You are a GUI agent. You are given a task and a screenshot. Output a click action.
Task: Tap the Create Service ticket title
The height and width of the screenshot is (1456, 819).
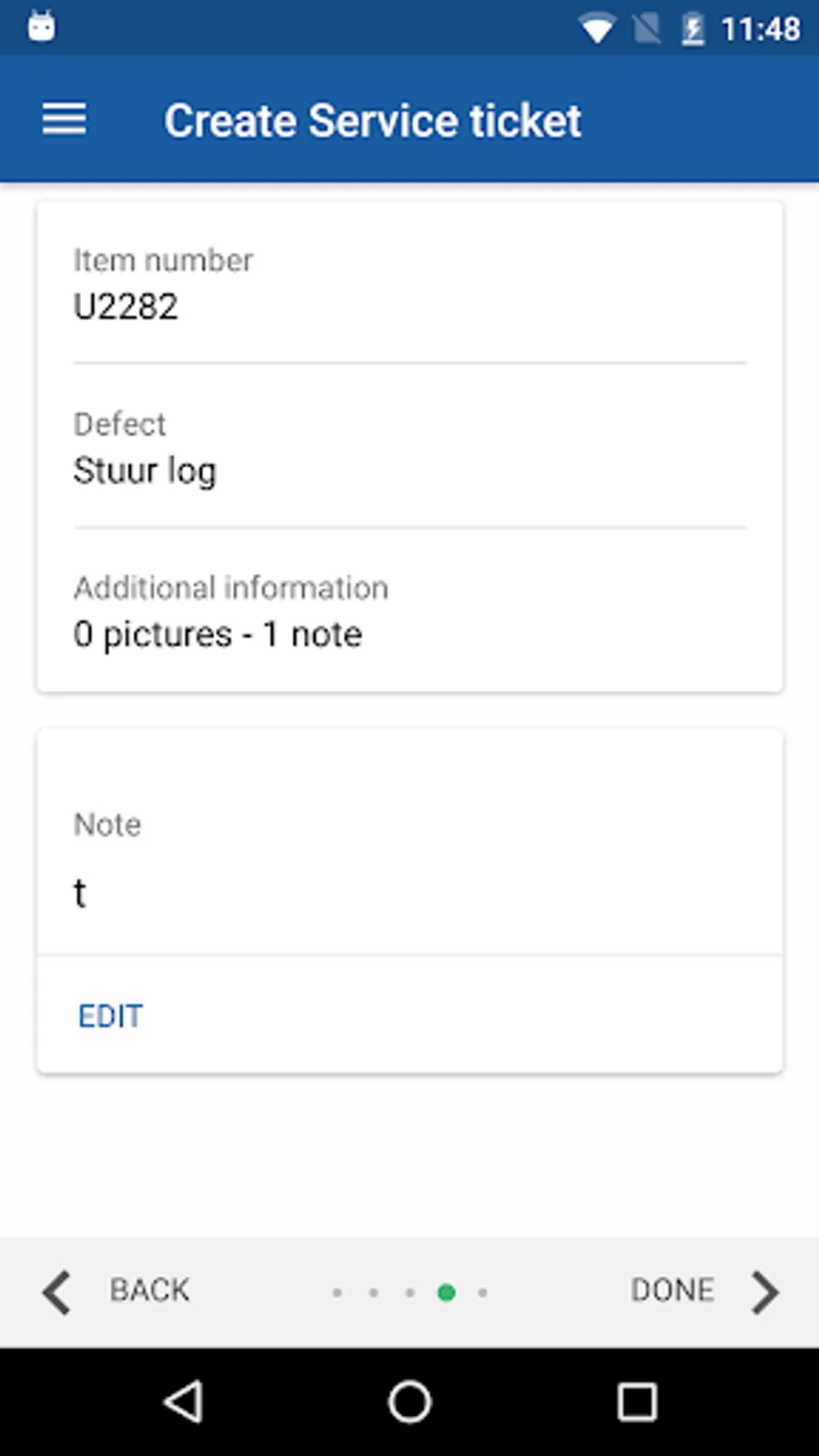pos(372,121)
